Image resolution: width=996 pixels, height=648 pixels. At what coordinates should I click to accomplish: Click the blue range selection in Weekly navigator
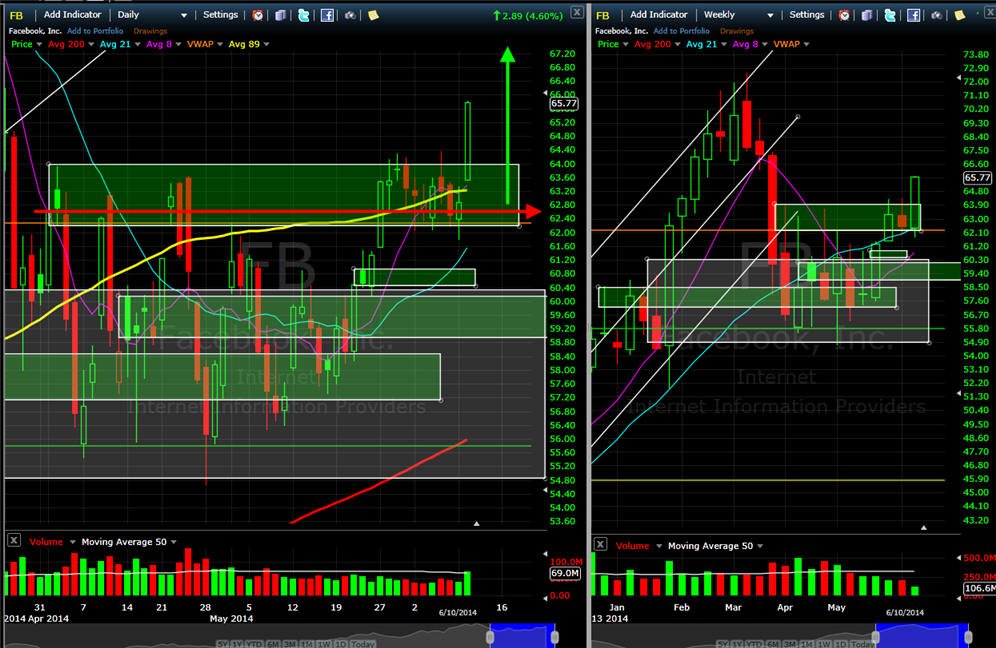[922, 636]
